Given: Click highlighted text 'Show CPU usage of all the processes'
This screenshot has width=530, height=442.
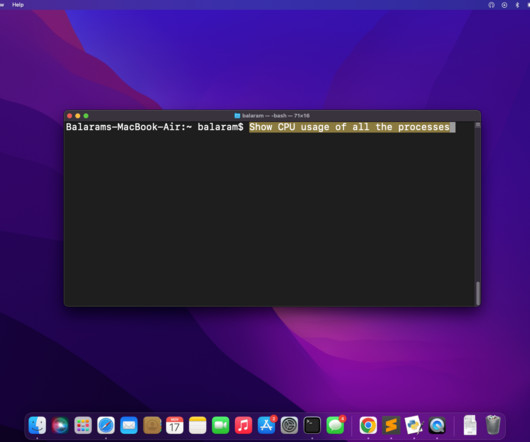Looking at the screenshot, I should (350, 127).
